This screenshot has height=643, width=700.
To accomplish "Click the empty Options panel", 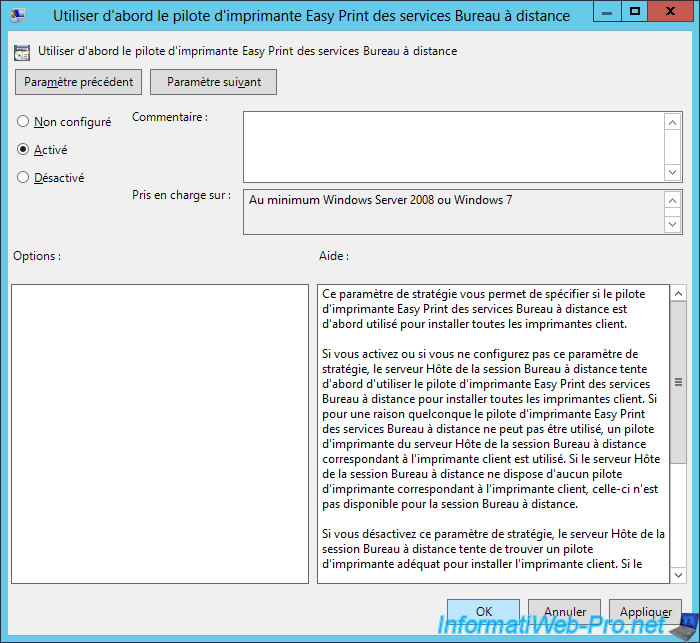I will coord(160,434).
